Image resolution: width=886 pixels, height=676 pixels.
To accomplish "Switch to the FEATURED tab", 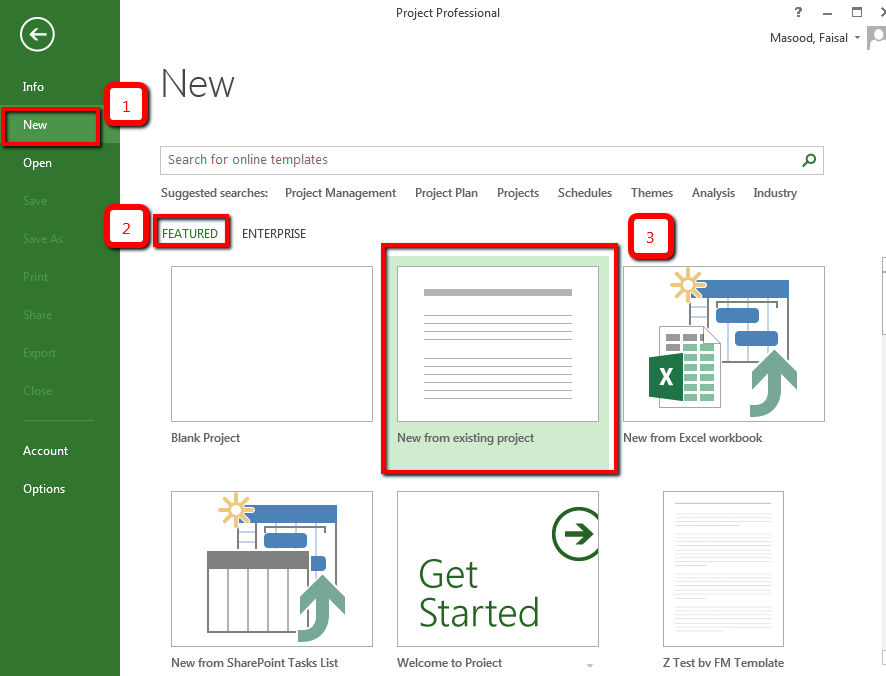I will [190, 233].
